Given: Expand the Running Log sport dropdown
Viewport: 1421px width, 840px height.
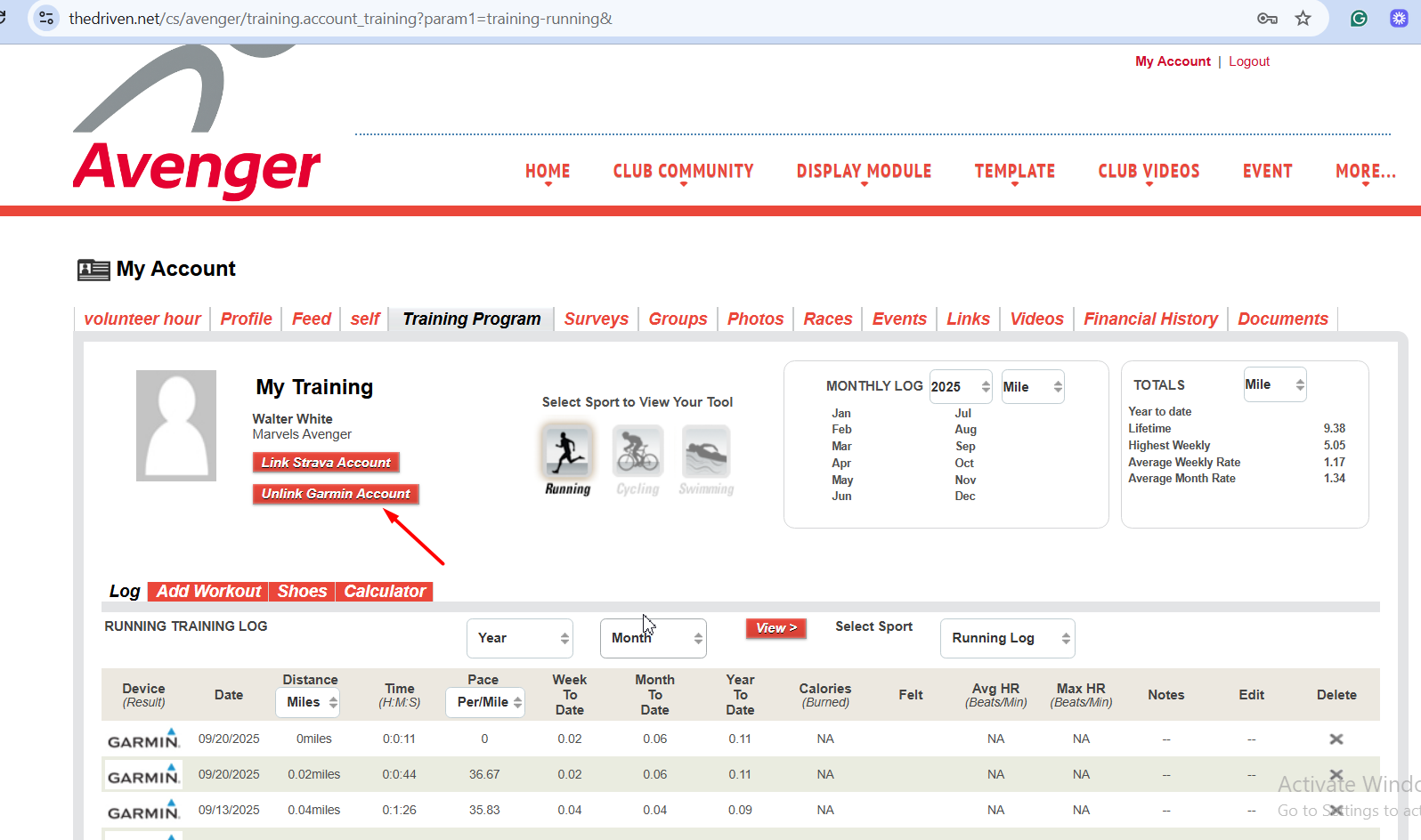Looking at the screenshot, I should tap(1007, 638).
